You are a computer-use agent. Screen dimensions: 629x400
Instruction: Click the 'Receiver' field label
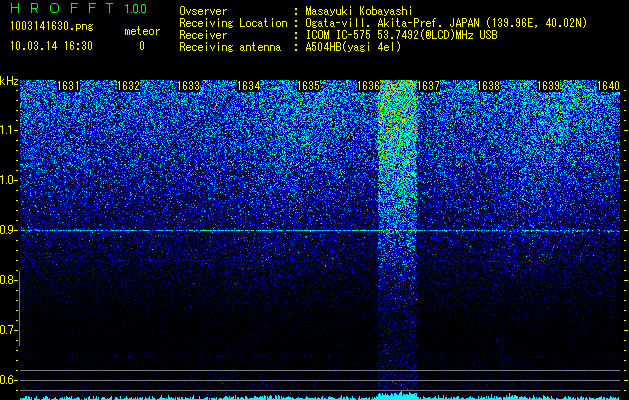tap(203, 35)
